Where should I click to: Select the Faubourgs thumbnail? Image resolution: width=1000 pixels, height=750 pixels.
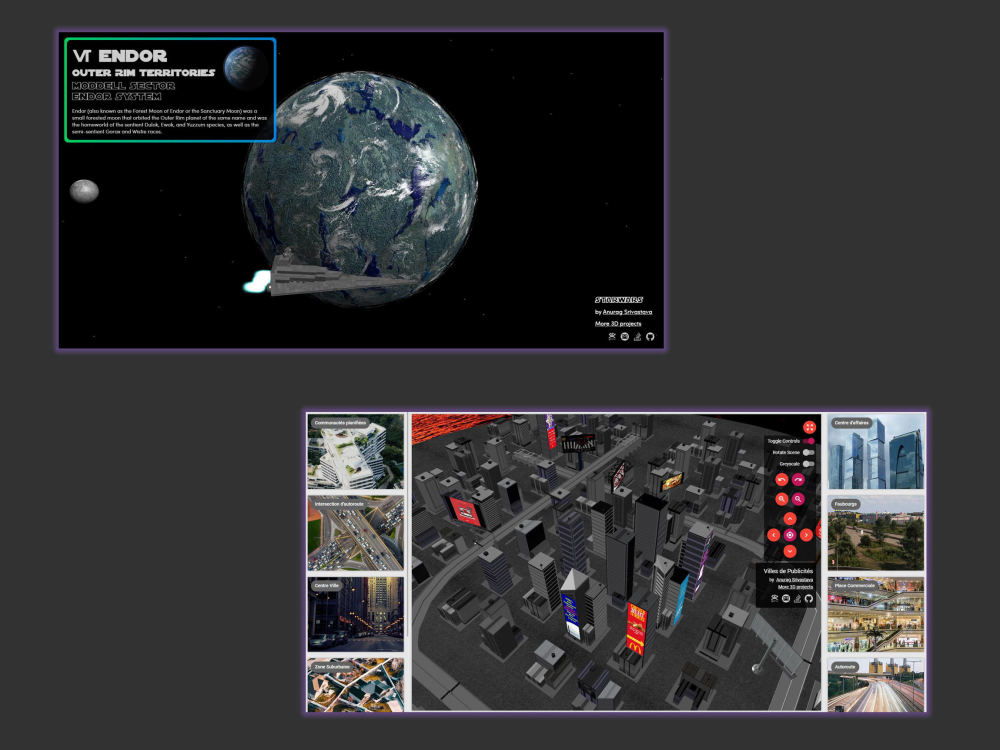pyautogui.click(x=876, y=533)
